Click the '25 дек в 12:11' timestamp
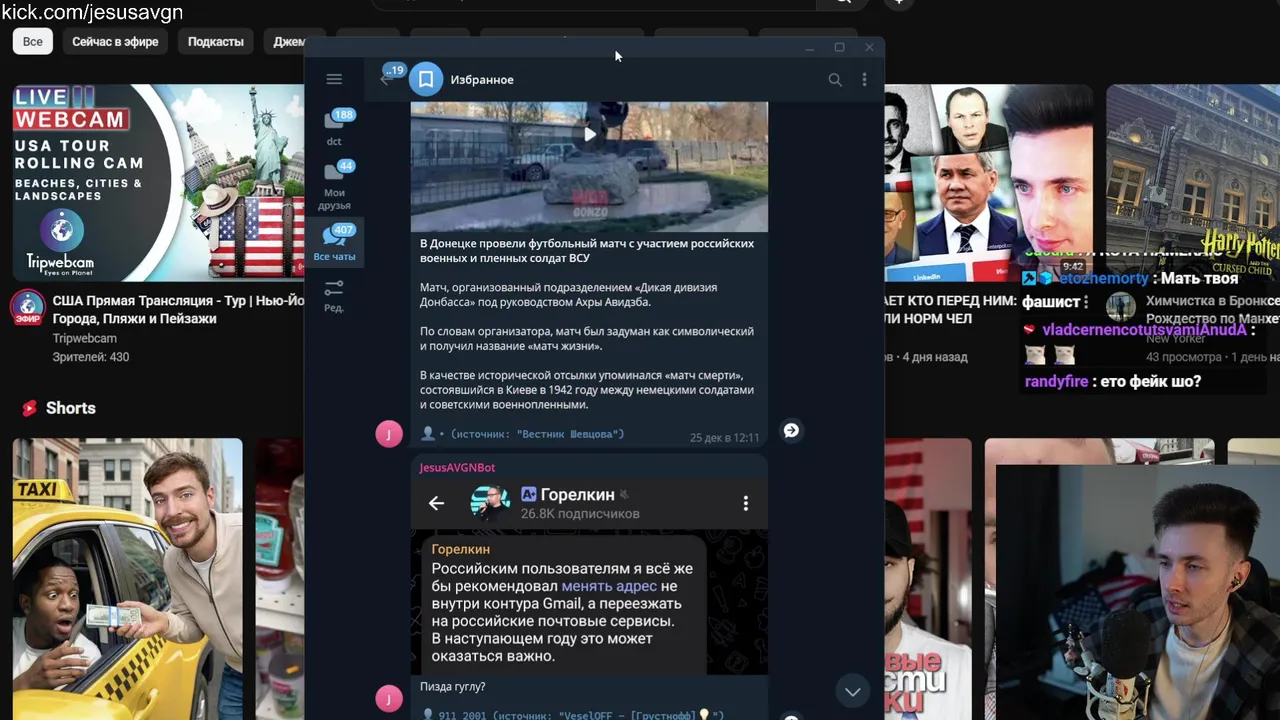 pos(724,437)
